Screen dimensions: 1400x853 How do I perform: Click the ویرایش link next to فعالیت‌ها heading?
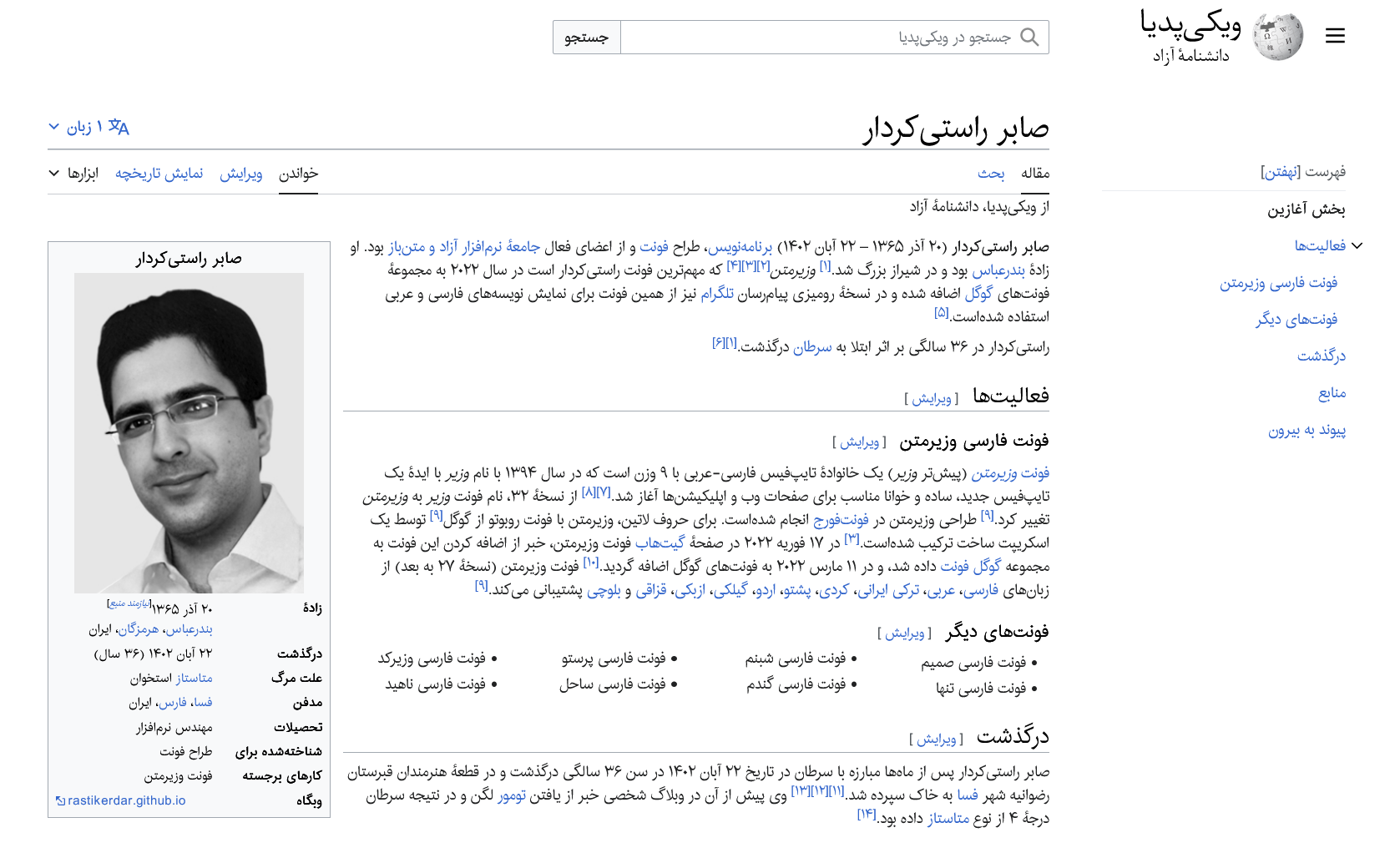click(932, 399)
